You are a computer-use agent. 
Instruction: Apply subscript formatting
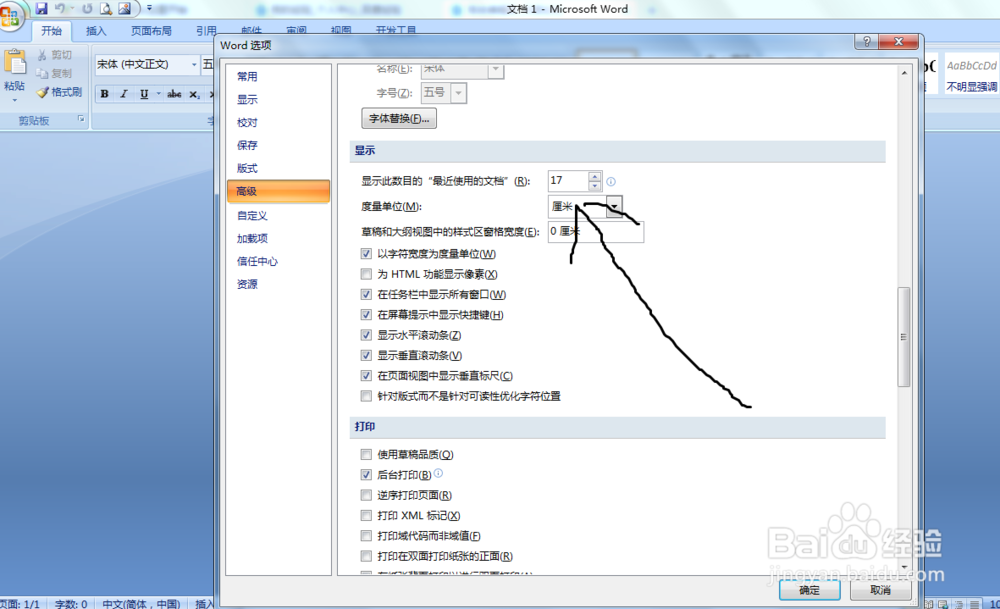(x=195, y=94)
